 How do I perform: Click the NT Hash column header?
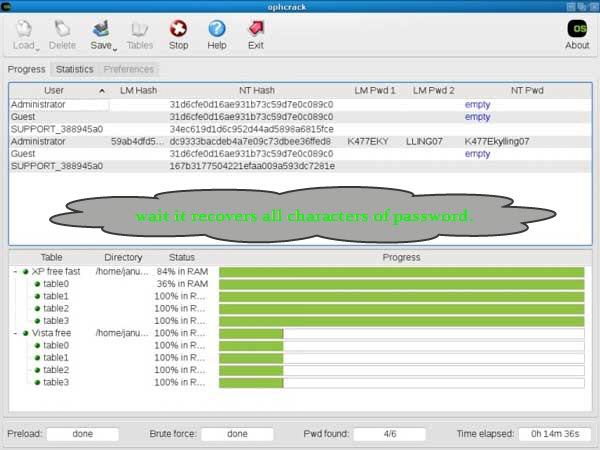257,90
